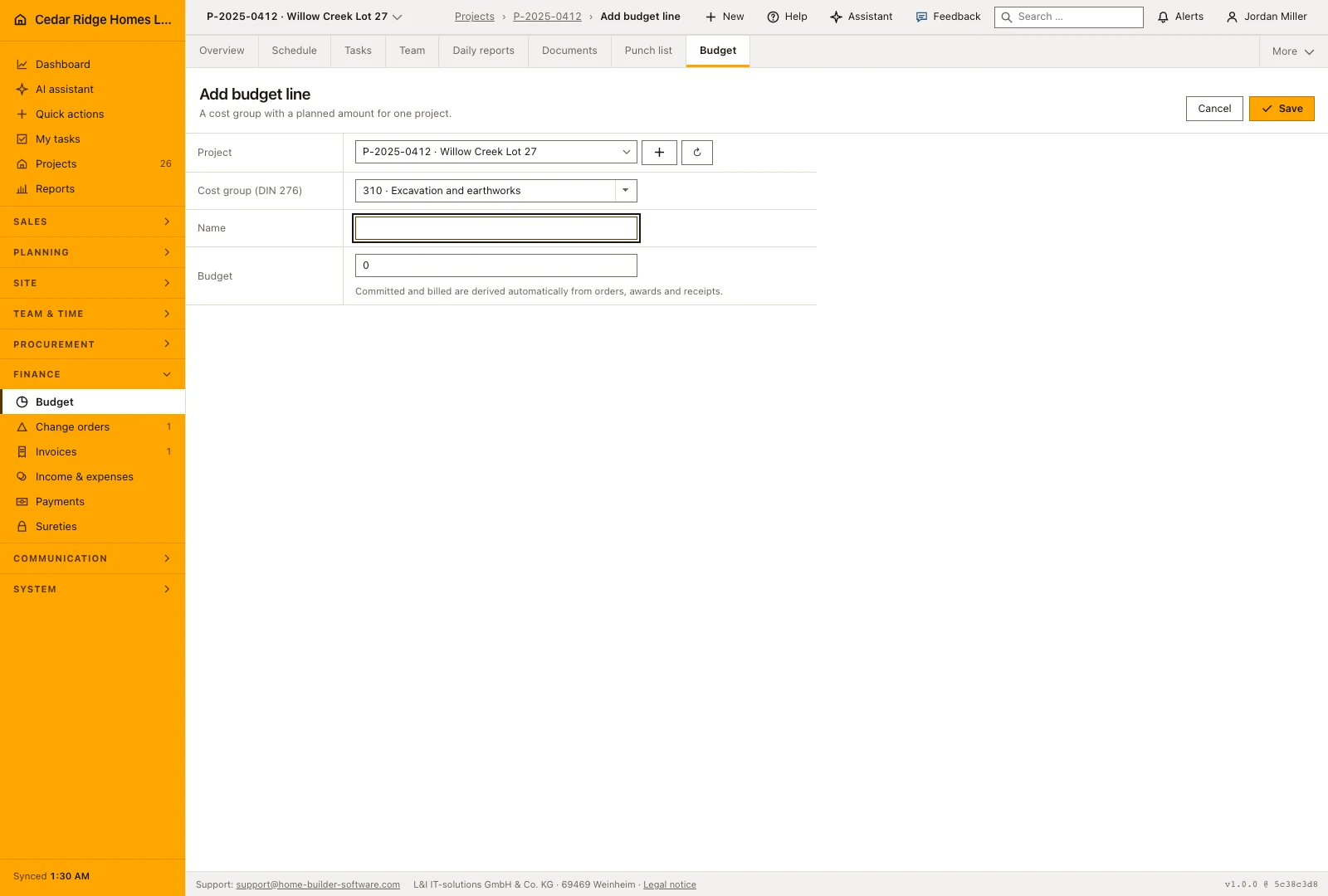Open Alerts bell in the top bar
The height and width of the screenshot is (896, 1328).
coord(1180,17)
